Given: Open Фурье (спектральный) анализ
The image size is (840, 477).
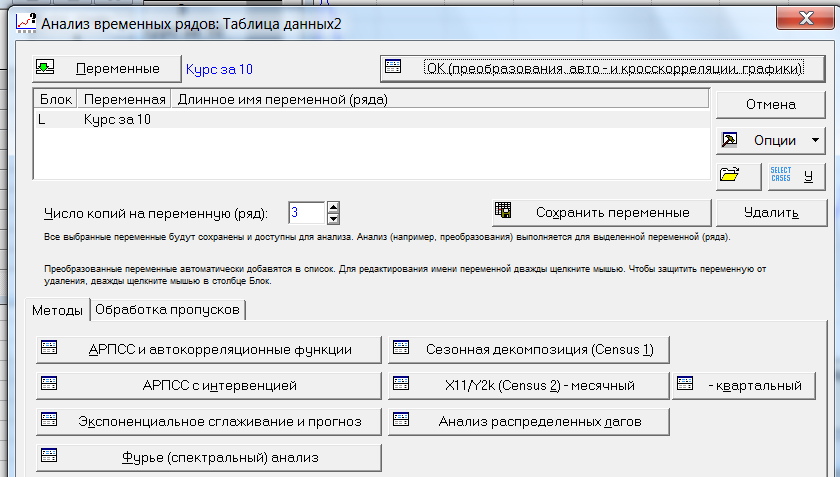Looking at the screenshot, I should pos(209,458).
